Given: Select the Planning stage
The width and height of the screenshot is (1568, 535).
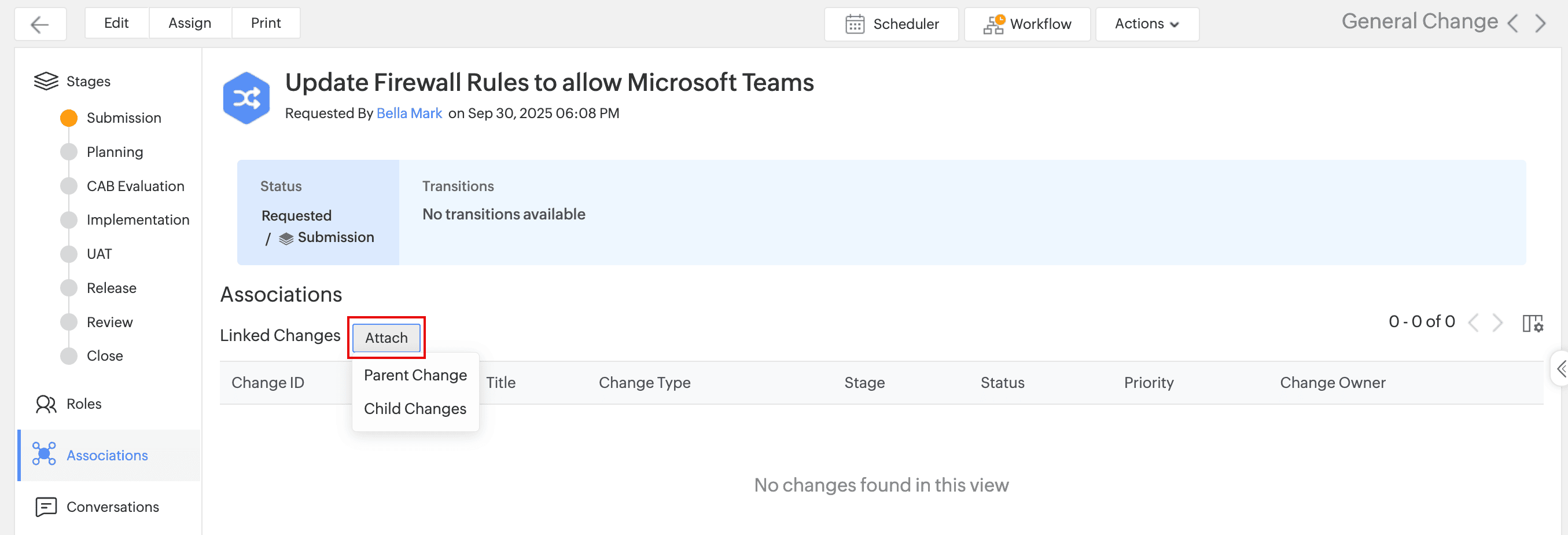Looking at the screenshot, I should pyautogui.click(x=115, y=152).
